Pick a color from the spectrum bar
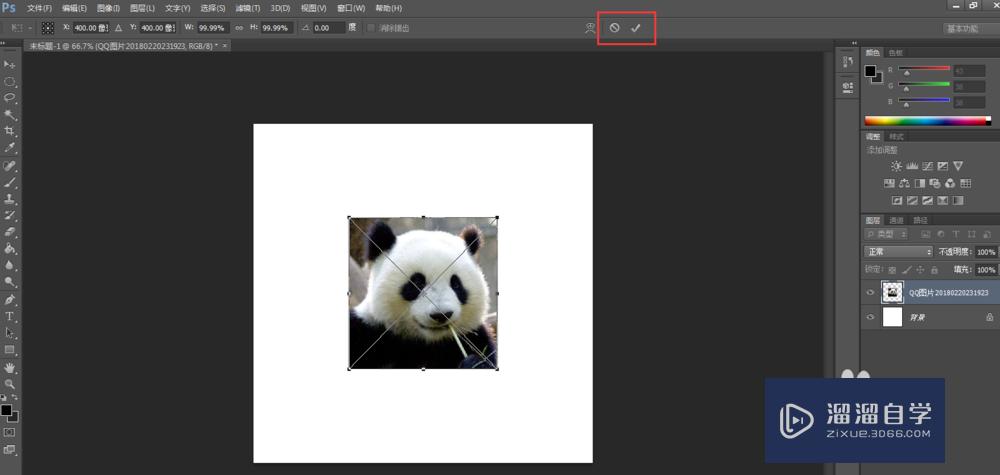Screen dimensions: 1000x475 925,121
